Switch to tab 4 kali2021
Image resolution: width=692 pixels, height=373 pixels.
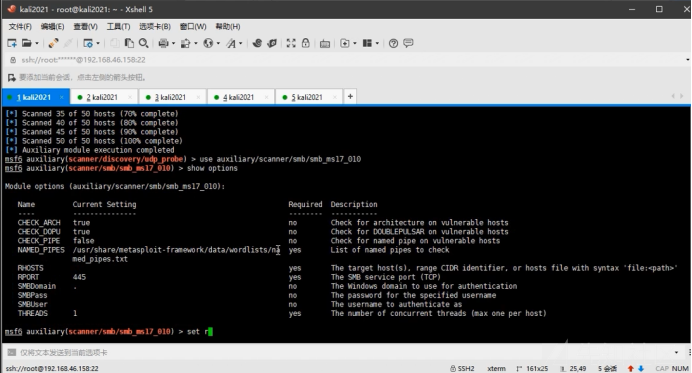tap(239, 97)
